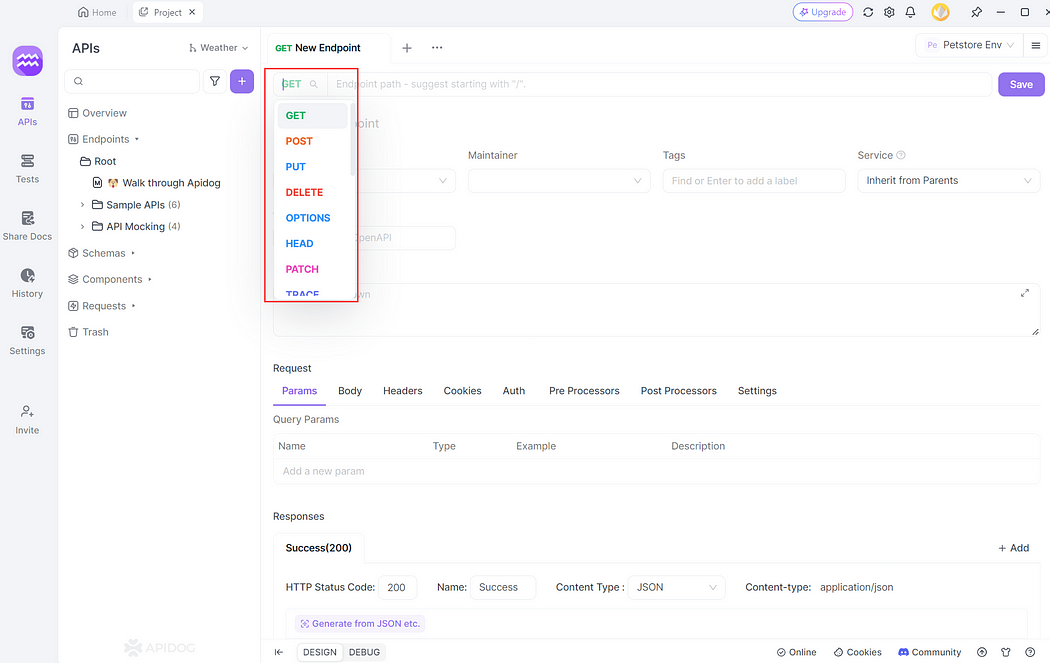This screenshot has width=1050, height=663.
Task: Click the purple plus icon to create new
Action: click(241, 81)
